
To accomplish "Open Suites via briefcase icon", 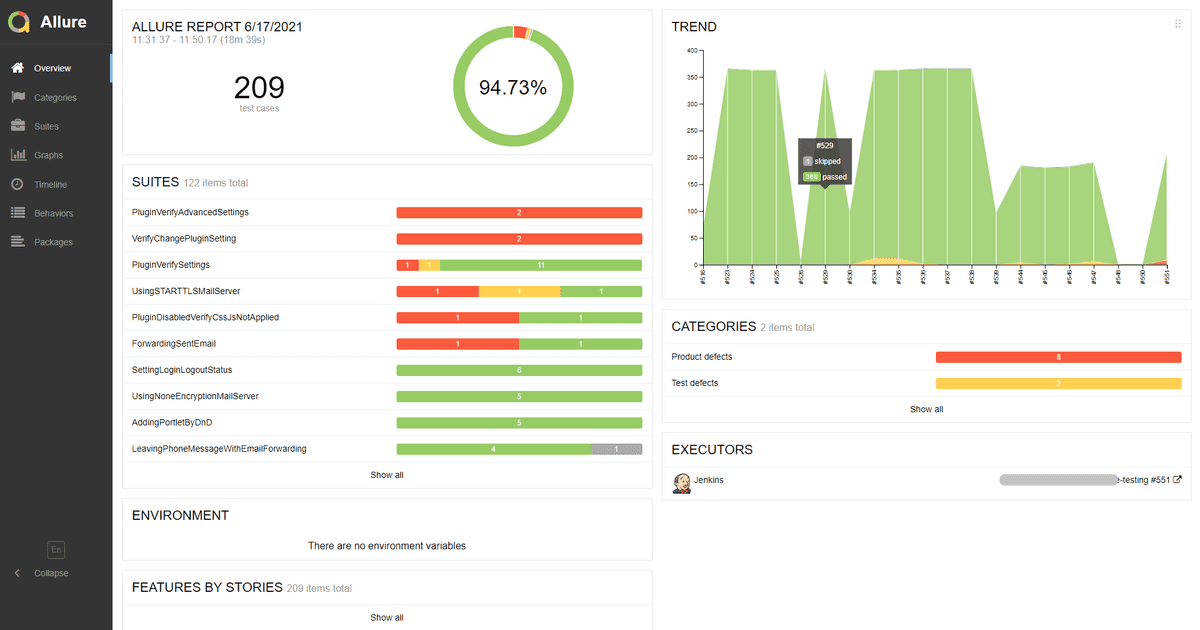I will pos(17,126).
